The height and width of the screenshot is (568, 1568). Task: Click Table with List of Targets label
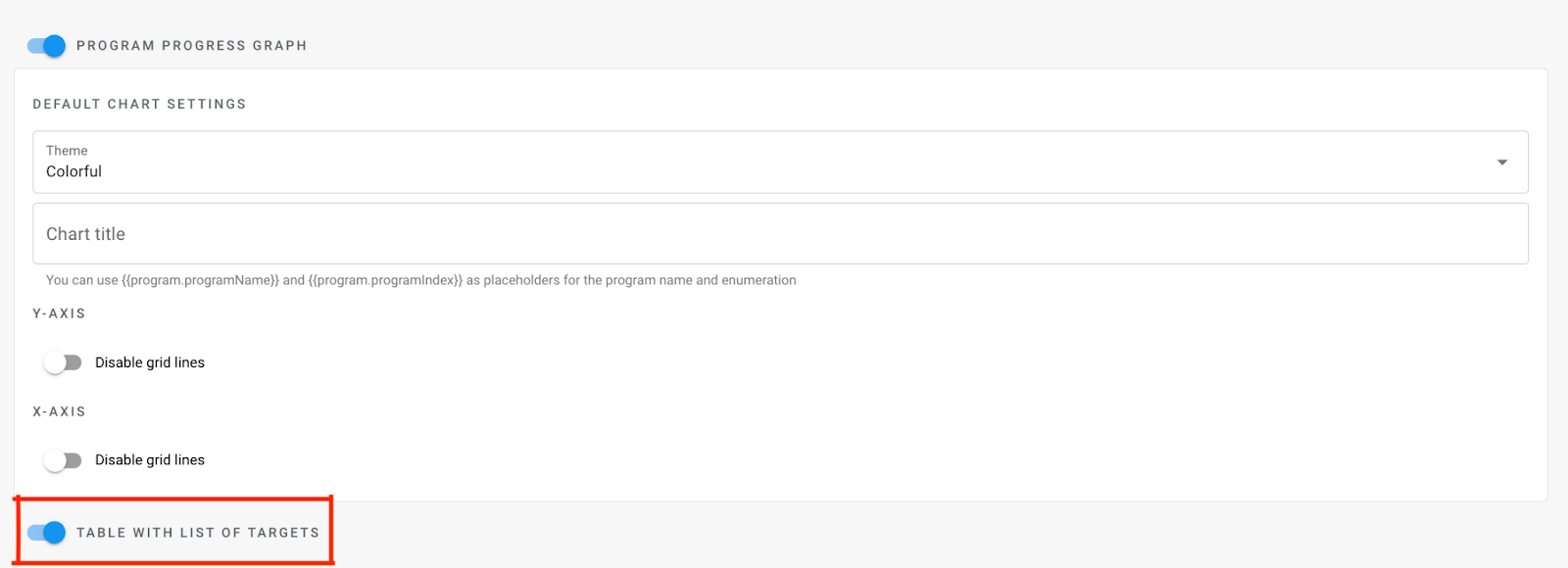(x=198, y=533)
